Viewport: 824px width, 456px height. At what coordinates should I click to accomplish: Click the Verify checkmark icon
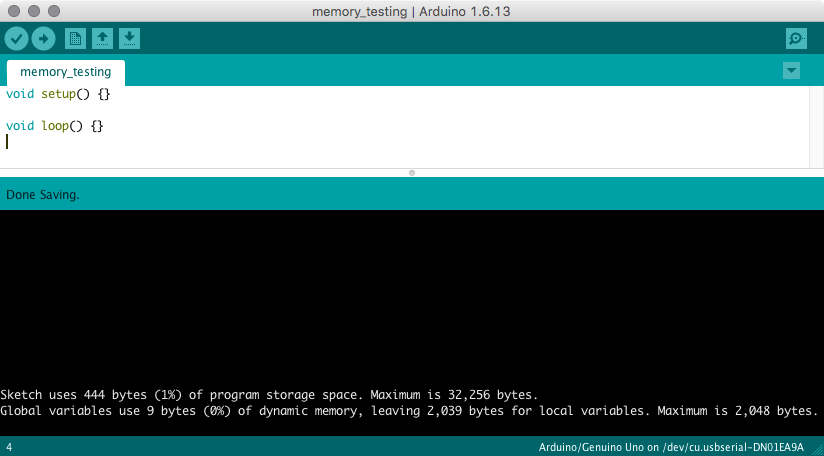tap(17, 39)
